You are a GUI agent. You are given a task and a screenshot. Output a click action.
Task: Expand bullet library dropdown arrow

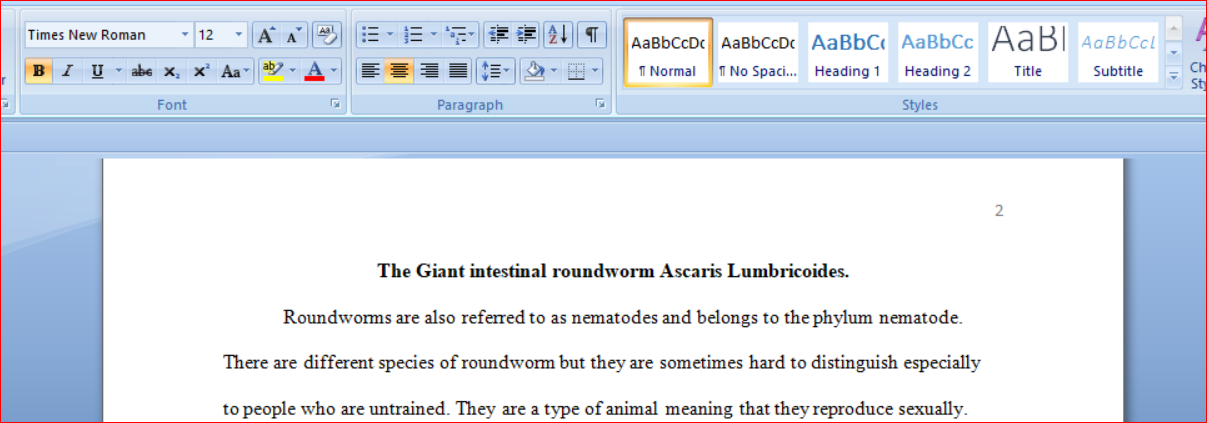tap(390, 35)
